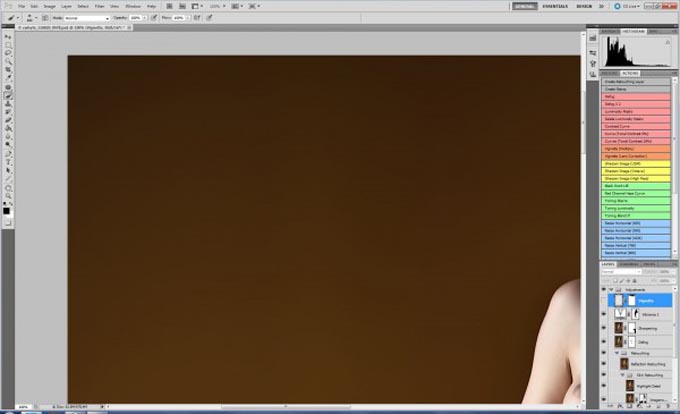Select the Blur tool
This screenshot has width=680, height=414.
click(x=8, y=137)
